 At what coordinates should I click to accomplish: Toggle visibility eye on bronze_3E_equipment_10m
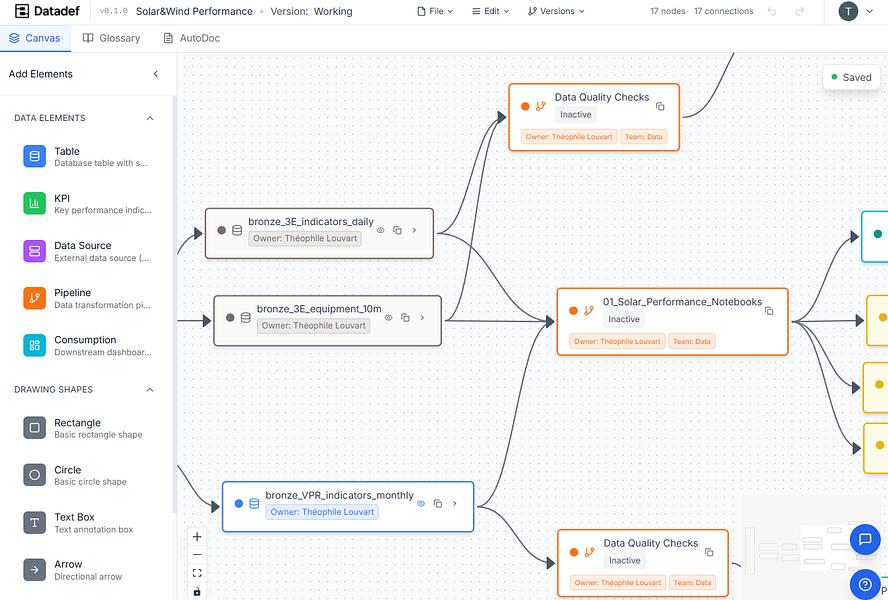click(388, 318)
